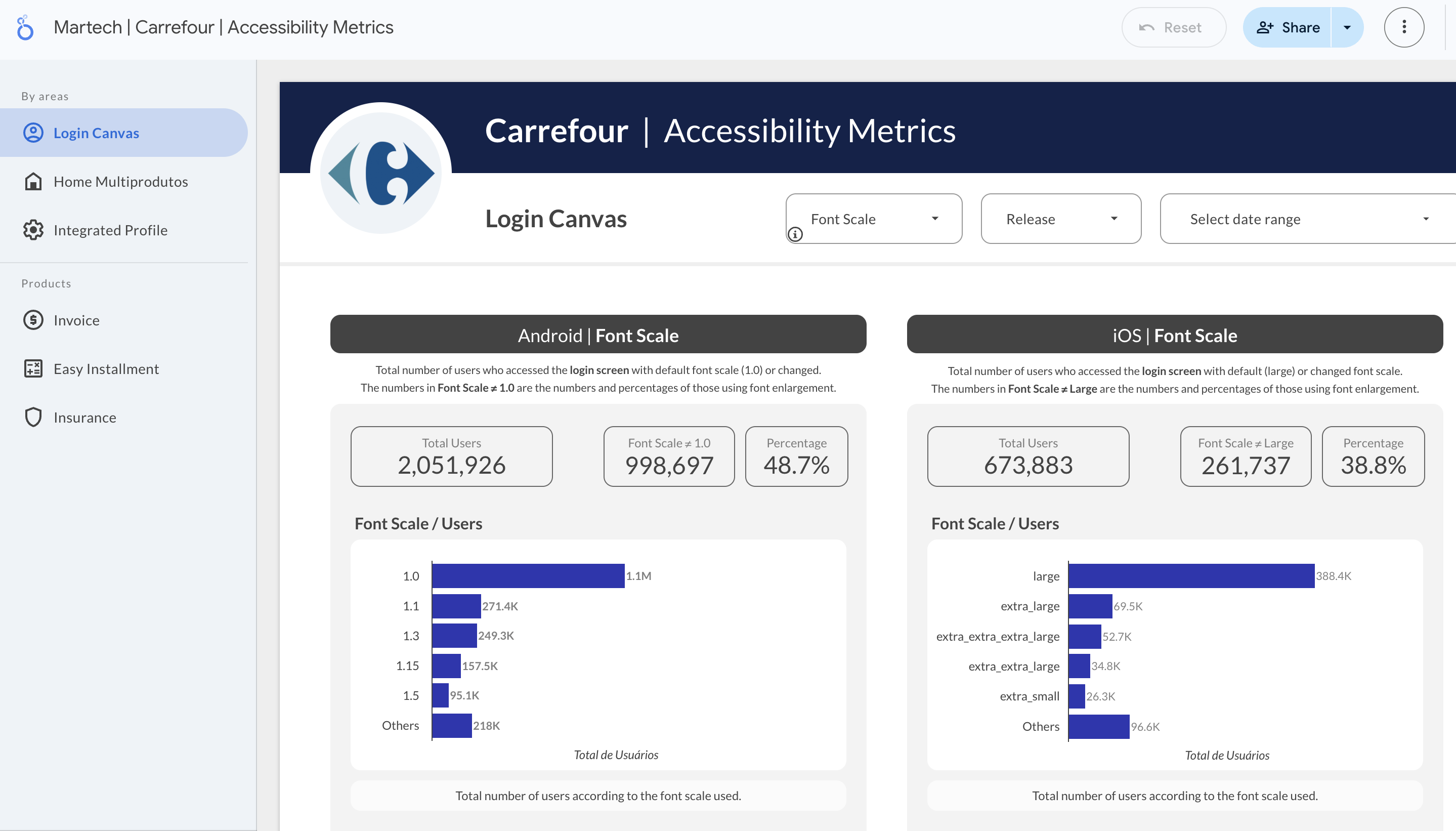1456x831 pixels.
Task: Click the Carrefour logo image
Action: (380, 173)
